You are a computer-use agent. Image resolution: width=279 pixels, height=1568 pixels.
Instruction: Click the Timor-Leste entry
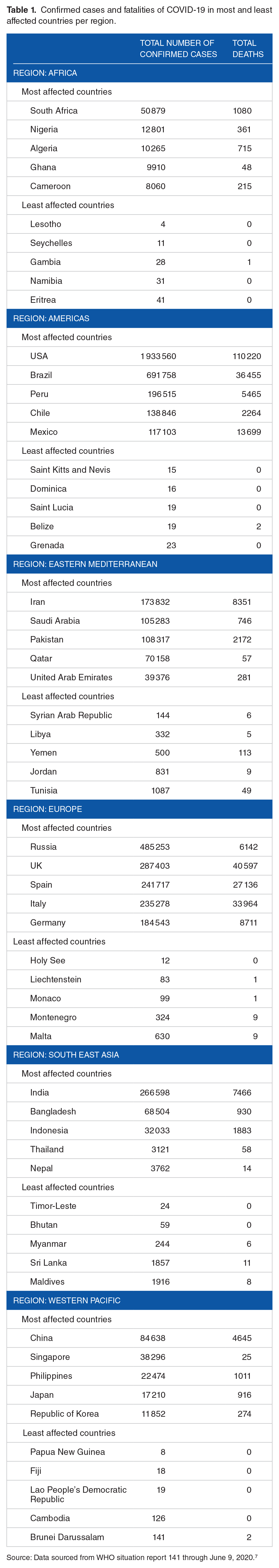[x=53, y=1205]
